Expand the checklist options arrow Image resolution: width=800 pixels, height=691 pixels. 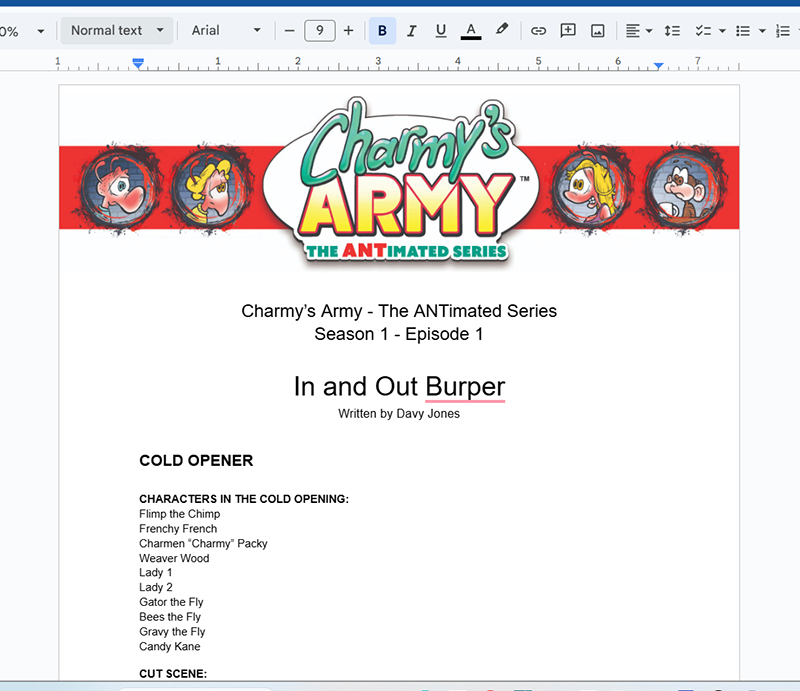(x=722, y=31)
